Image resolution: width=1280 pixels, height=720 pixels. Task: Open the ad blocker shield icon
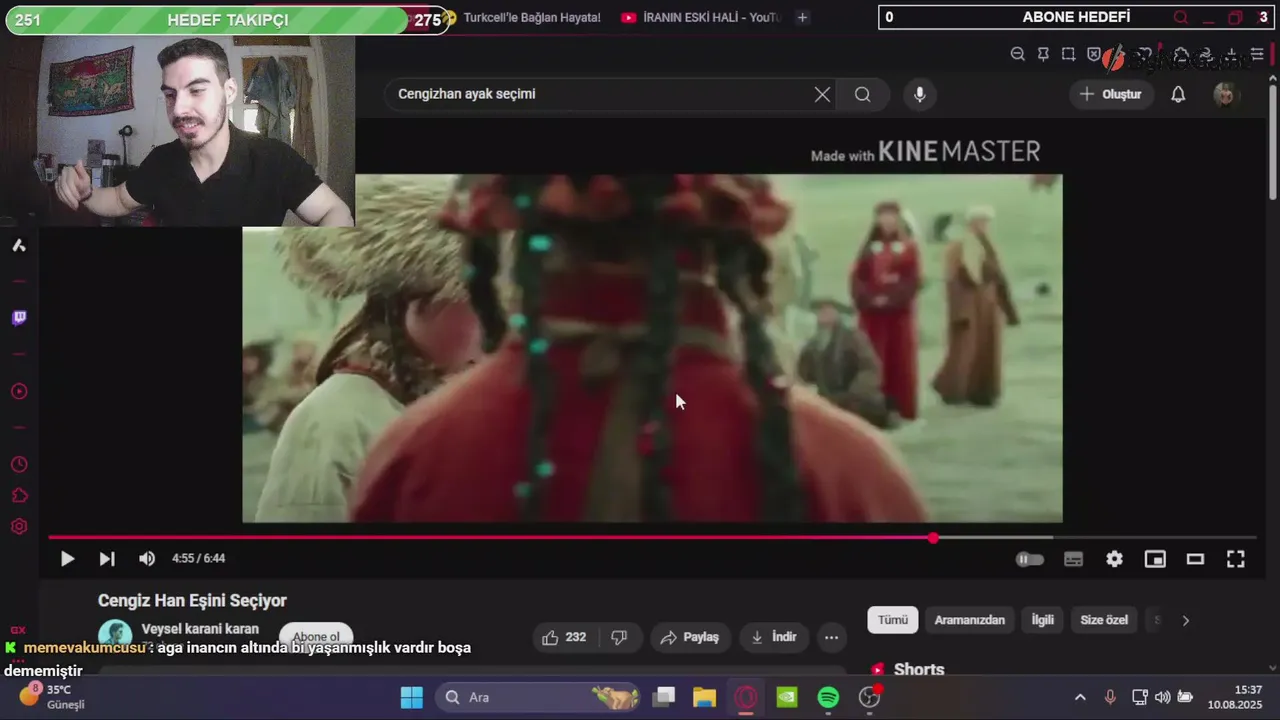point(1094,54)
